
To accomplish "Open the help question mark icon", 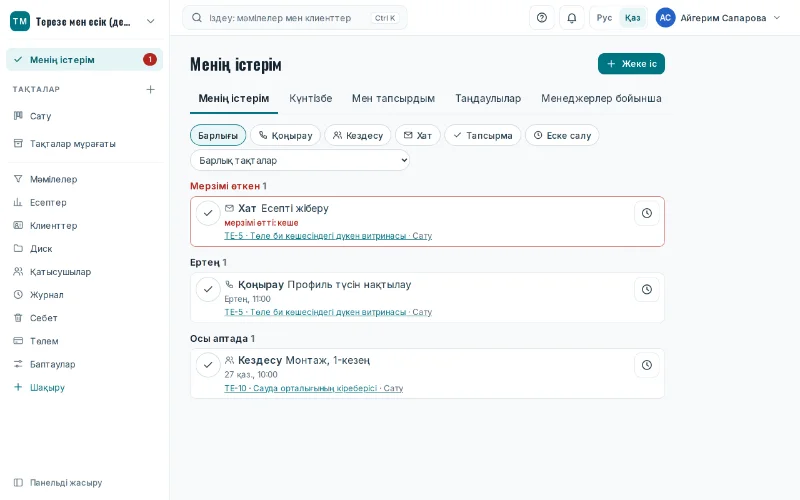I will (542, 18).
